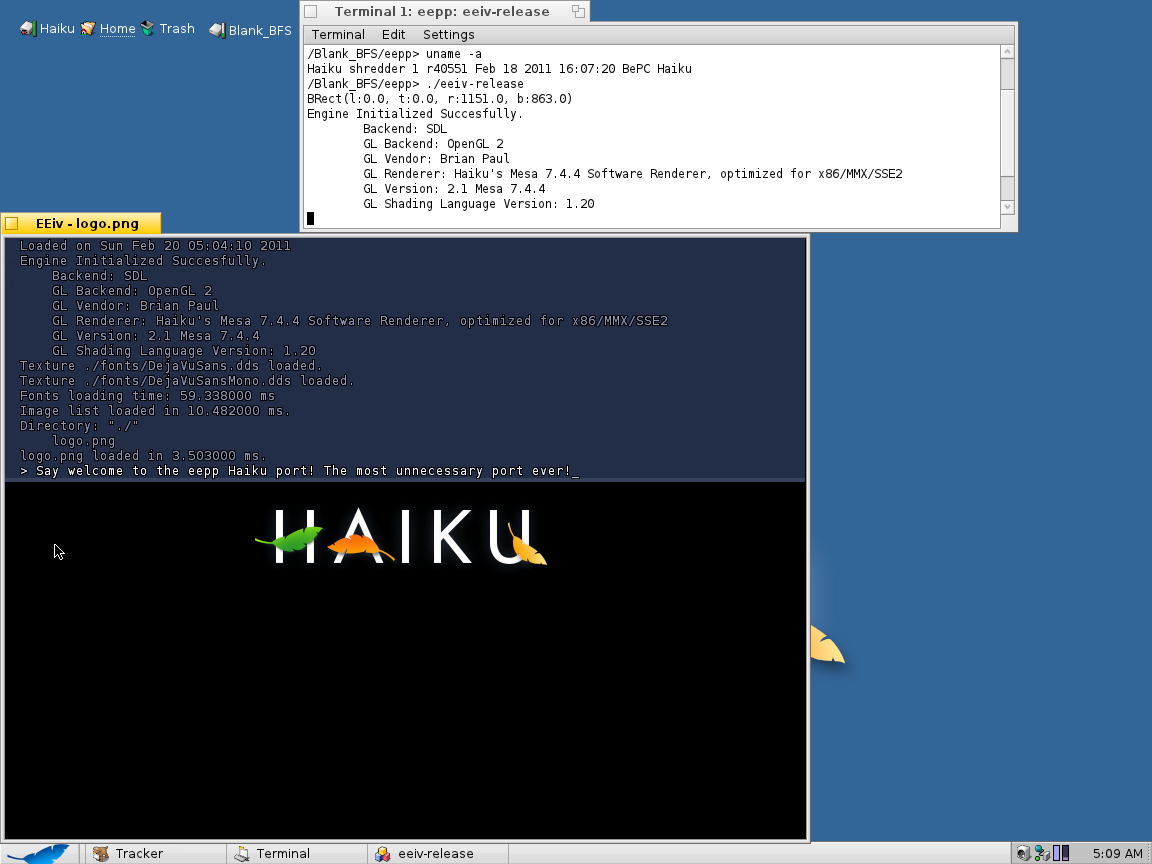Screen dimensions: 1152x864
Task: Switch to Terminal in the Deskbar
Action: click(296, 854)
